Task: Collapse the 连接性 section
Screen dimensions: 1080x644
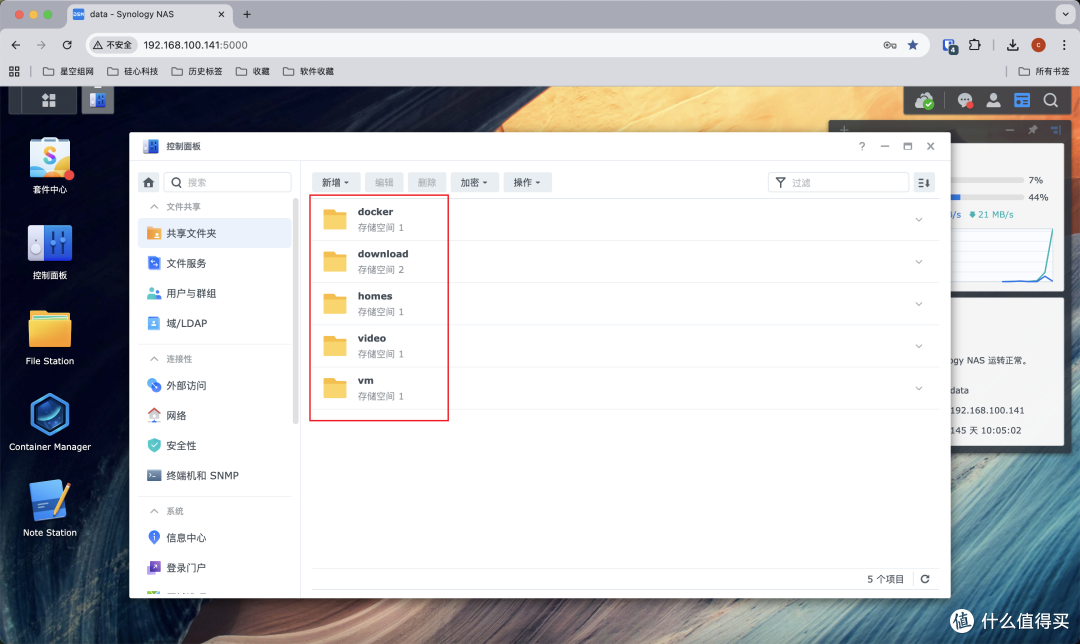Action: tap(154, 359)
